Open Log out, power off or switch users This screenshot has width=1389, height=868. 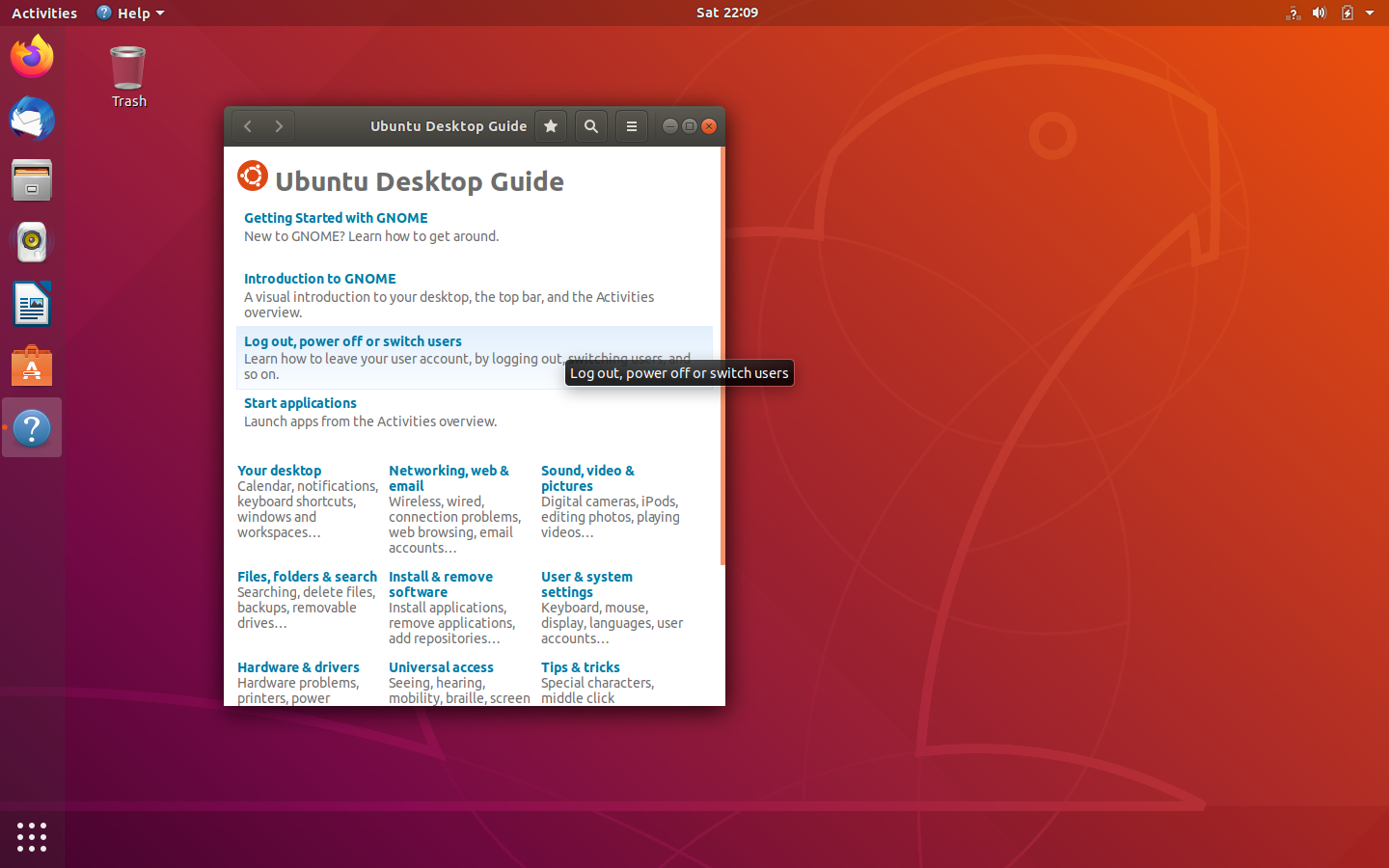tap(353, 341)
